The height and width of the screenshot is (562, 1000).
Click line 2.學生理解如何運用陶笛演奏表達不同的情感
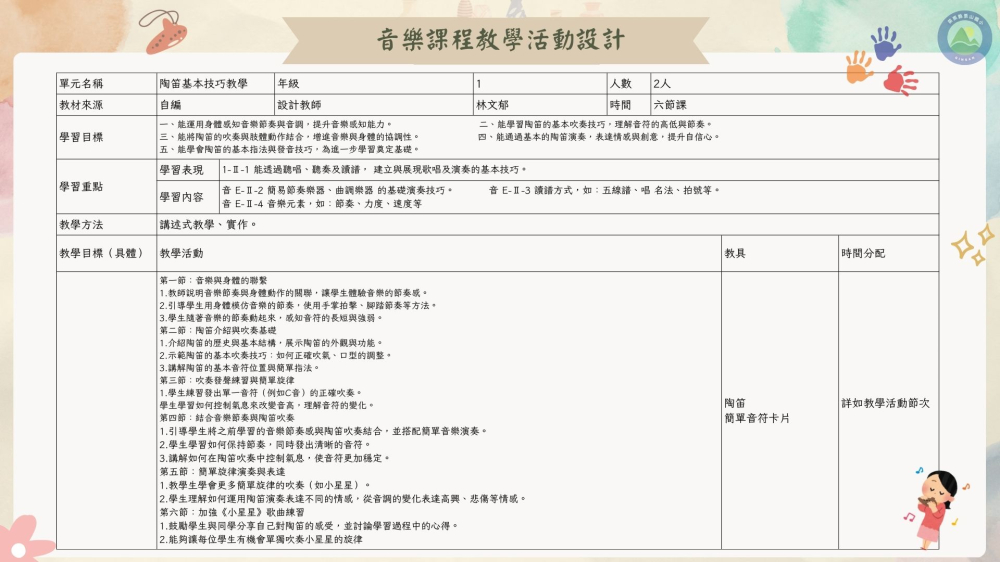[x=343, y=499]
